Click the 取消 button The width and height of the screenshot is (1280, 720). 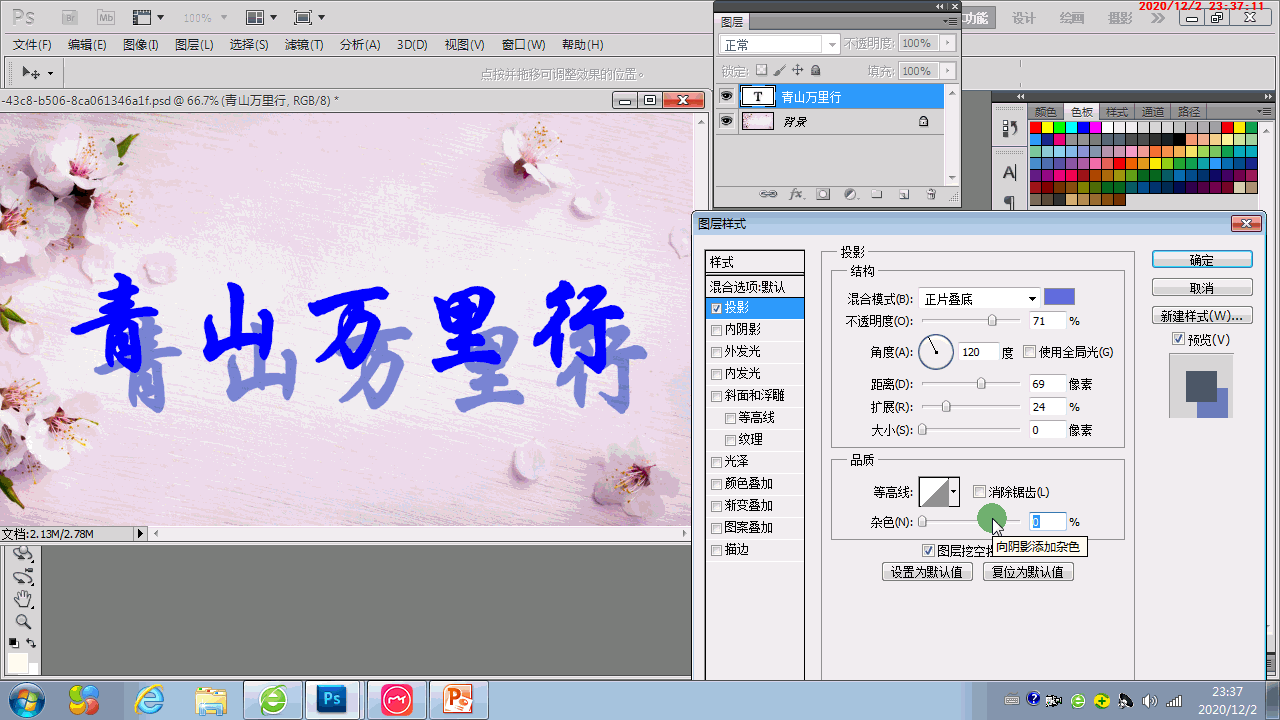[1202, 288]
